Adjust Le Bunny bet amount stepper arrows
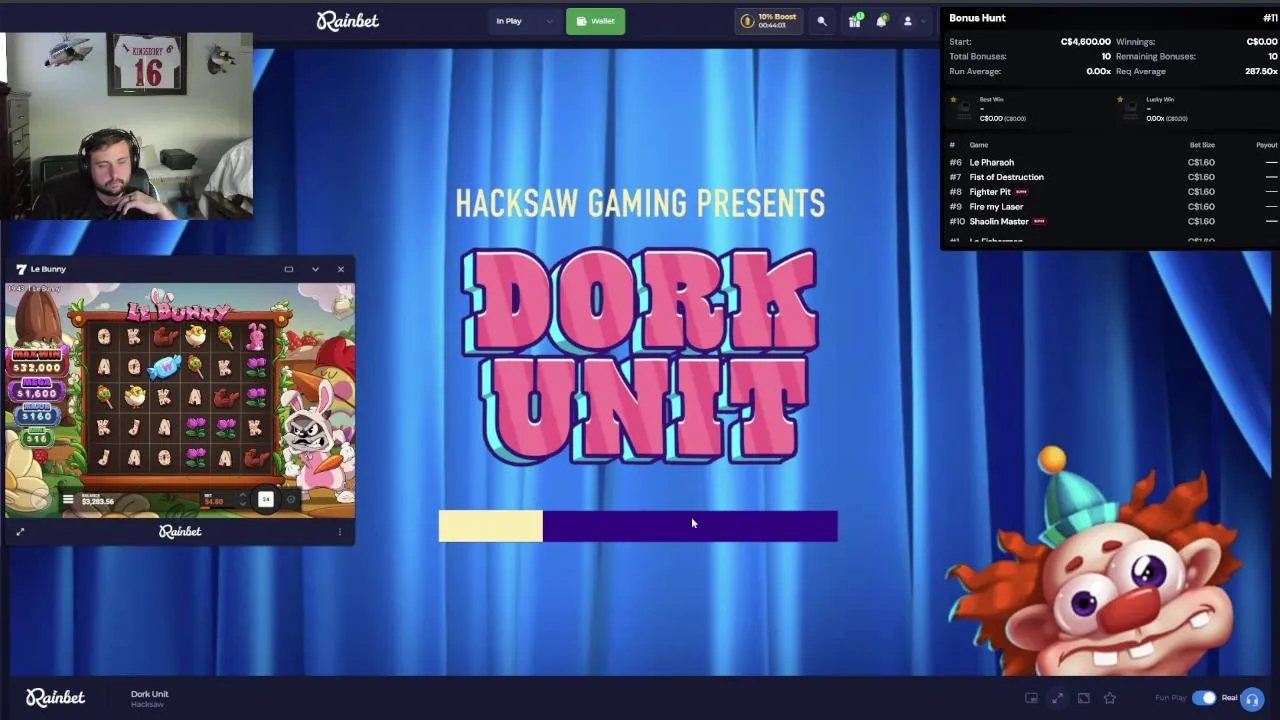 (x=242, y=499)
